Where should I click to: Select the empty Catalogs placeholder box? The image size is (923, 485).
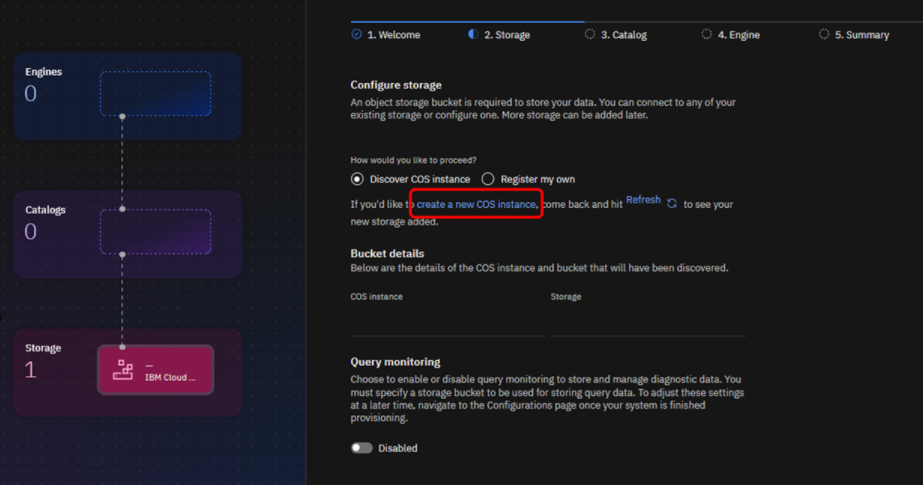[155, 232]
